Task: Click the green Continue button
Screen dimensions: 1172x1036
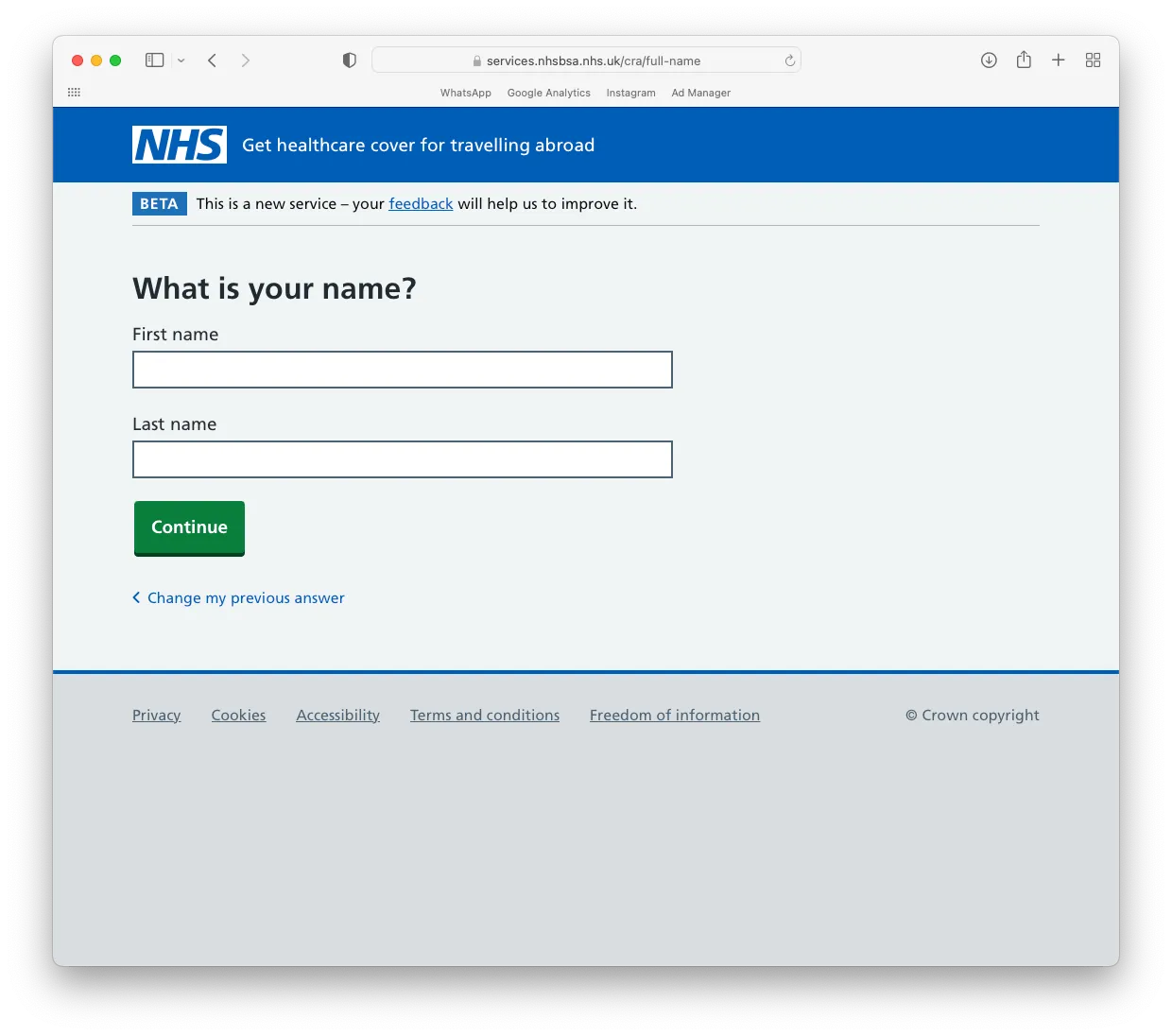Action: click(189, 527)
